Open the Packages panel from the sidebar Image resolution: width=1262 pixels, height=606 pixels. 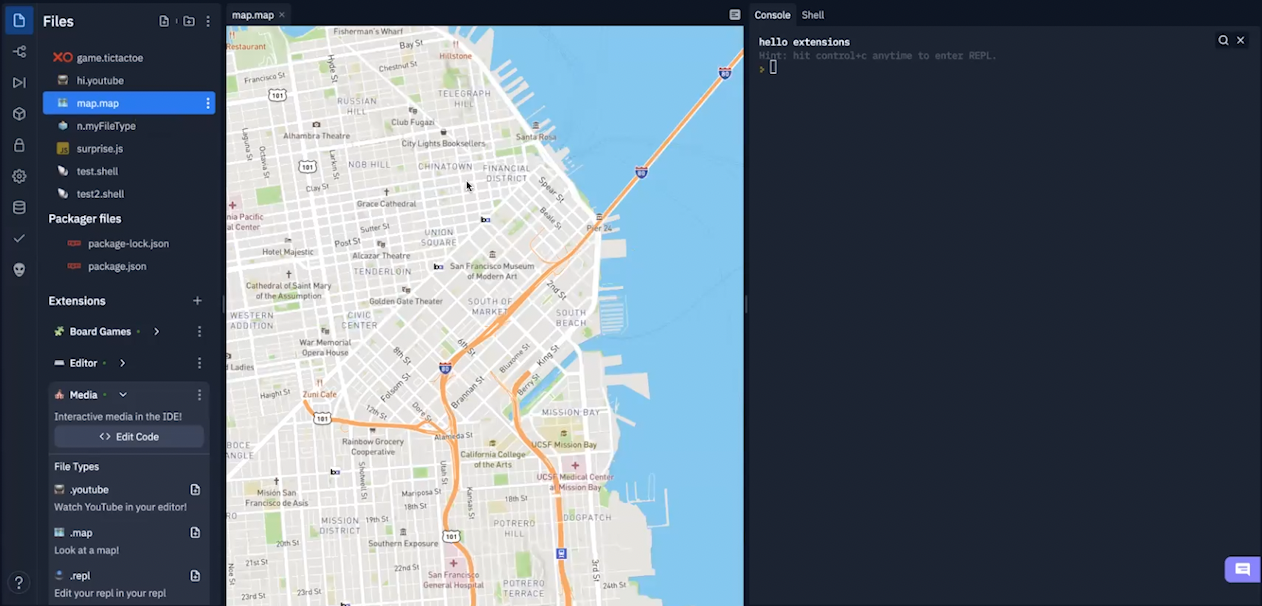[19, 113]
